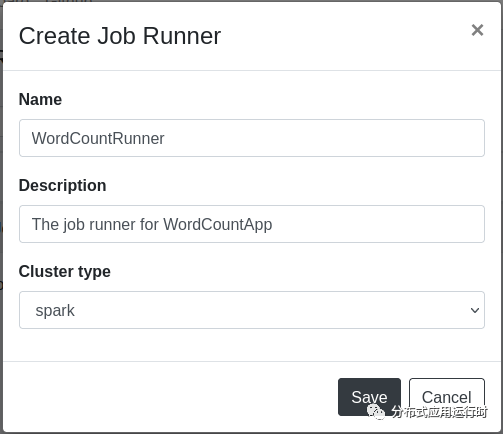Place cursor after WordCountApp in Description
This screenshot has height=434, width=503.
(273, 224)
